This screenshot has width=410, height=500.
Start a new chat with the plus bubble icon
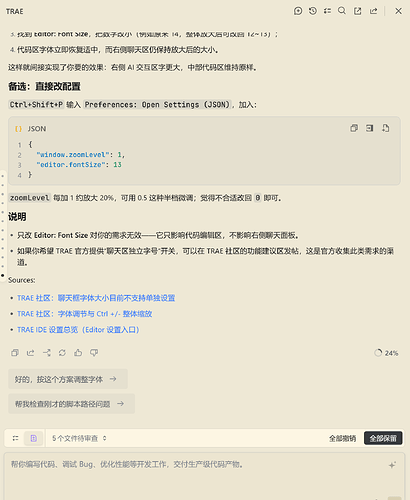[x=298, y=11]
